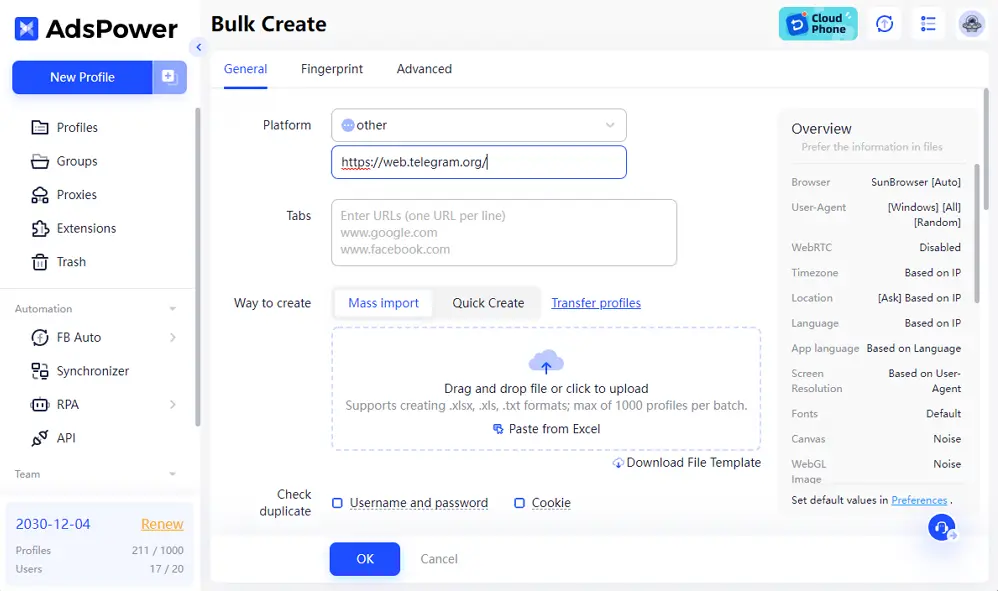This screenshot has width=998, height=591.
Task: Open the Proxies sidebar item
Action: 75,194
